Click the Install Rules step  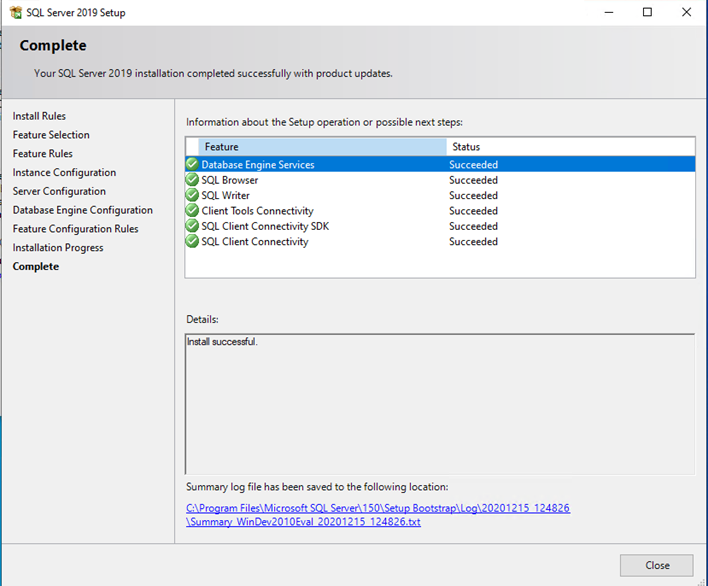(x=39, y=116)
